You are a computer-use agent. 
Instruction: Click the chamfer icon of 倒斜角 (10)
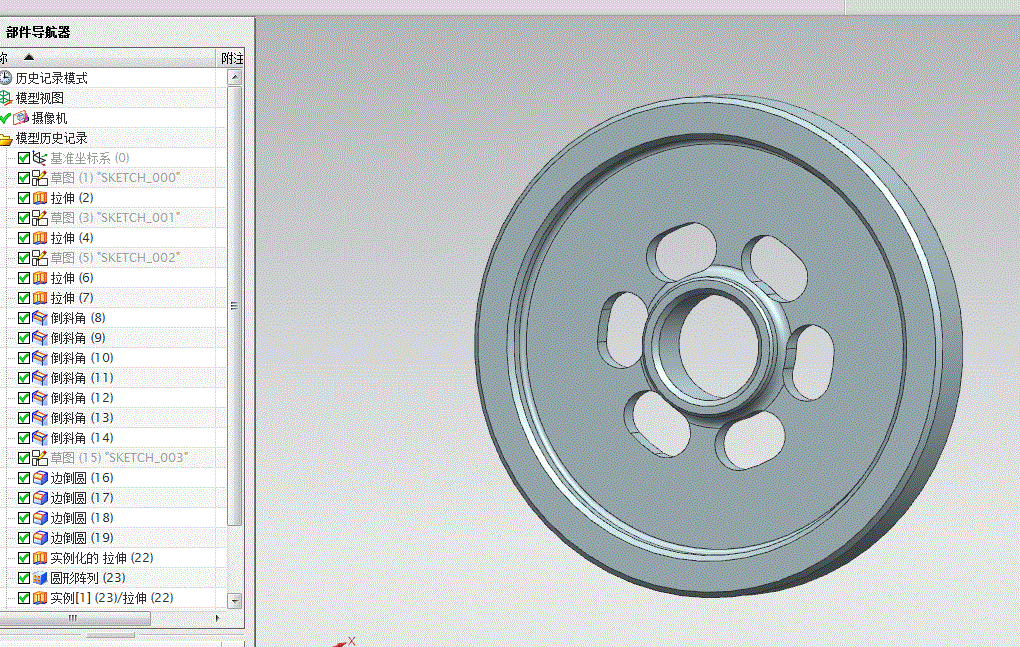point(40,358)
